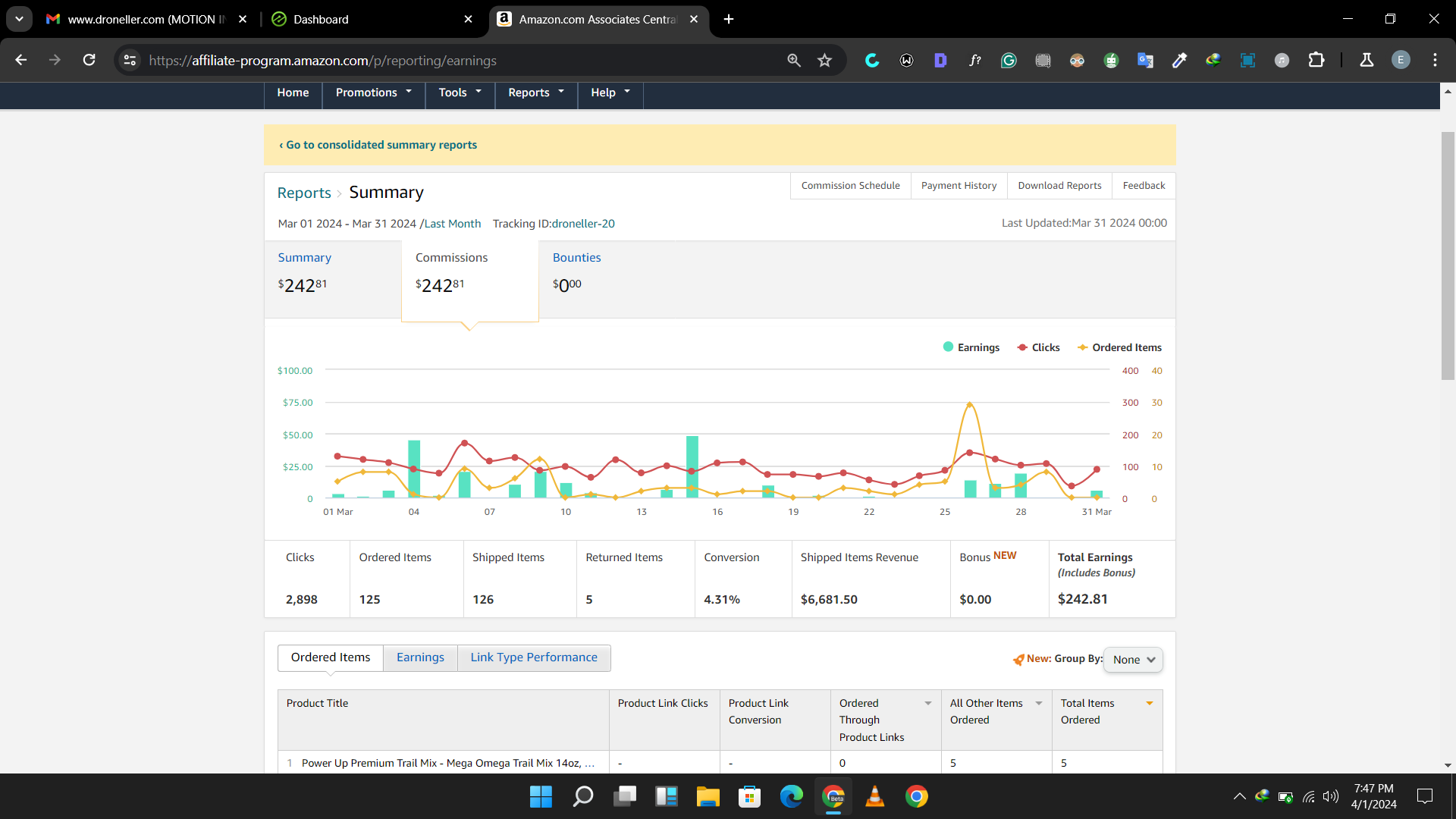Select the Summary earnings tab

[x=332, y=278]
